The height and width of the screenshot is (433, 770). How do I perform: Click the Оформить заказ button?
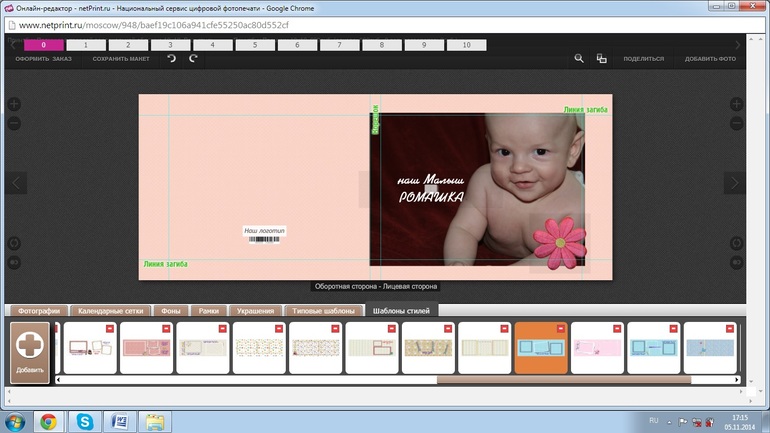tap(43, 59)
